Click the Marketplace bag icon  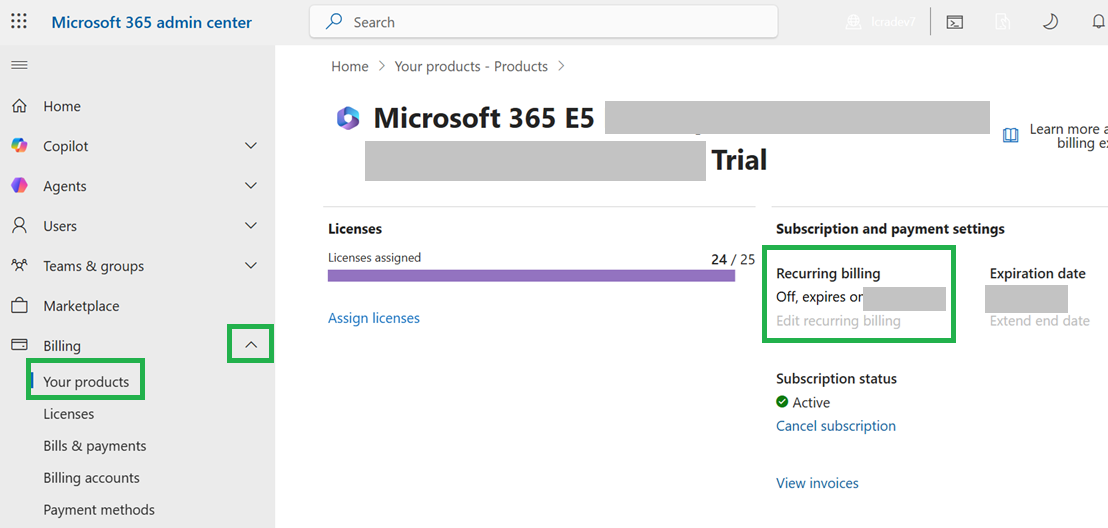(x=20, y=306)
